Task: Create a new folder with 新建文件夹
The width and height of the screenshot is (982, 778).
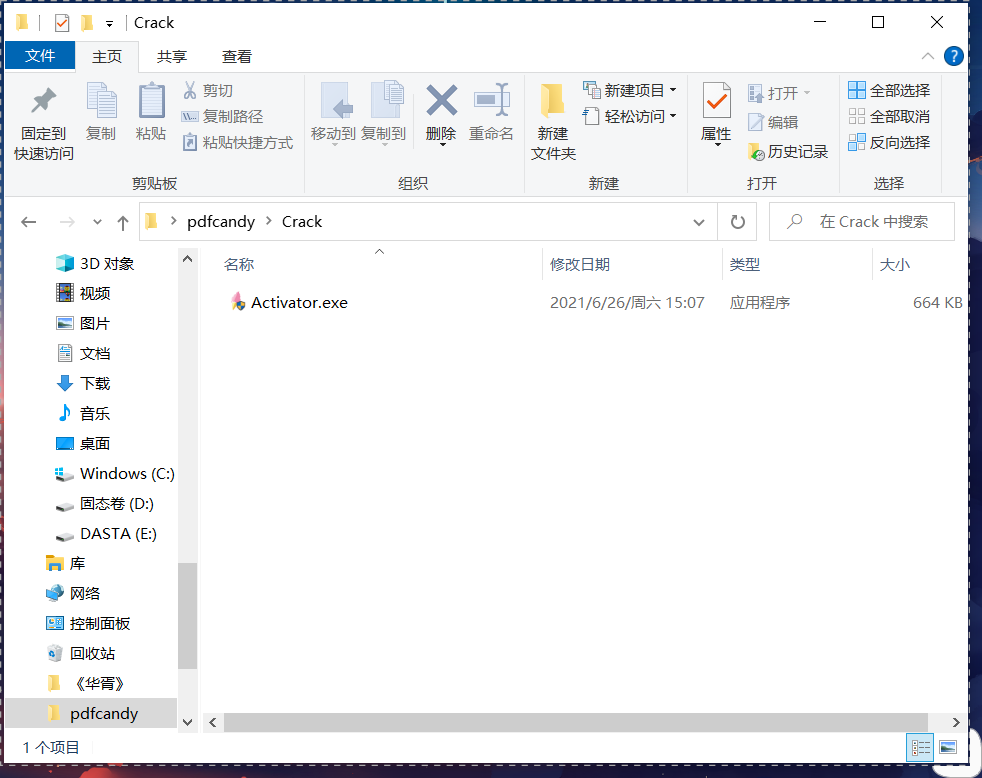Action: [553, 122]
